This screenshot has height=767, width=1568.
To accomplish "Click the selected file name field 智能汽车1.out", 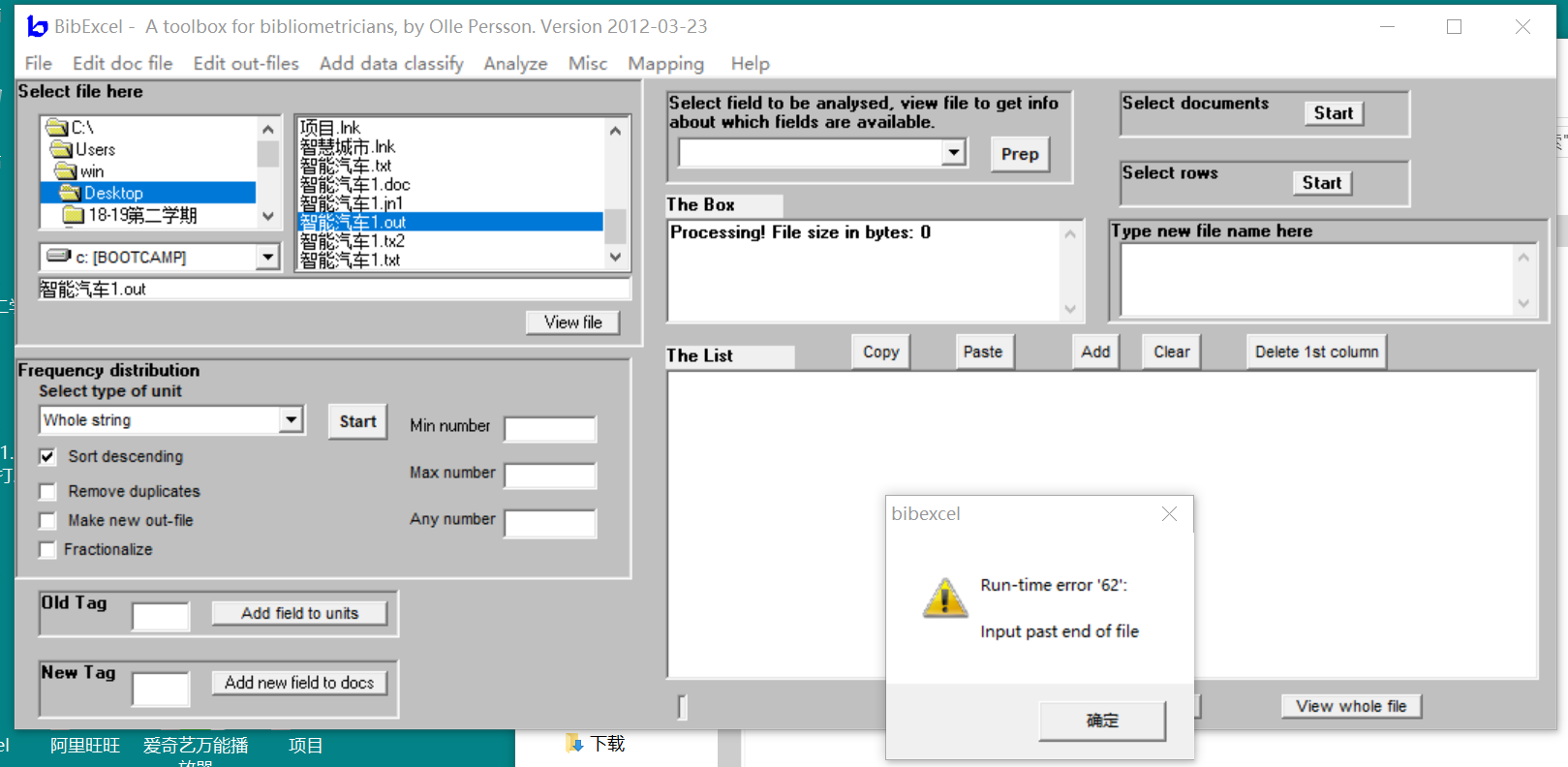I will coord(335,289).
